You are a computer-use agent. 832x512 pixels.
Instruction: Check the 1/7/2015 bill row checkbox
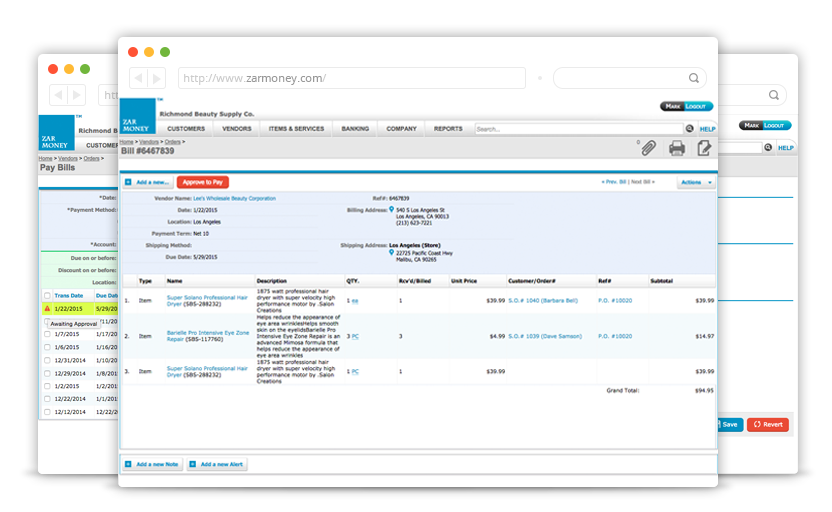(47, 334)
